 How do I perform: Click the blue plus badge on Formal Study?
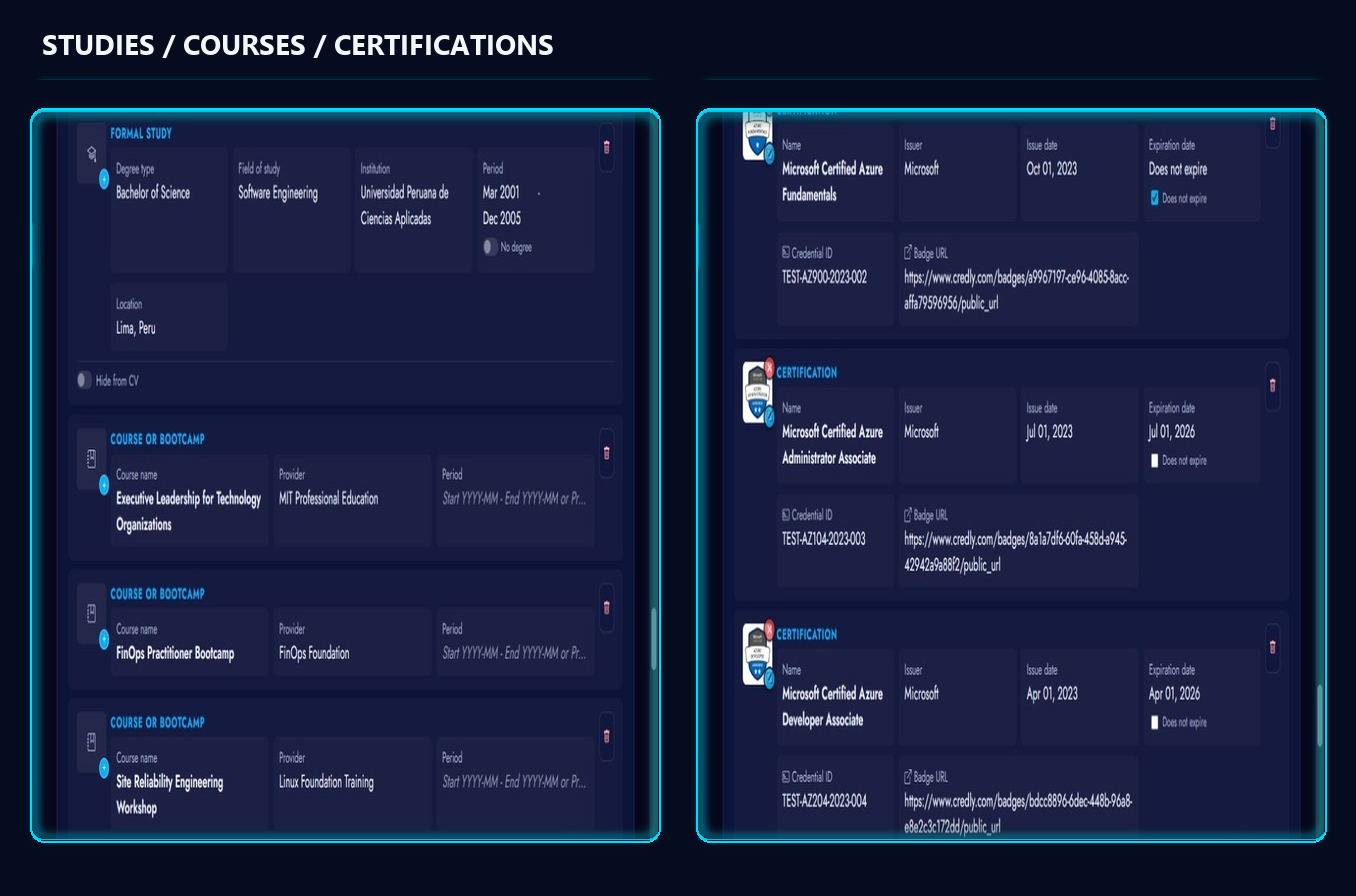(x=104, y=180)
